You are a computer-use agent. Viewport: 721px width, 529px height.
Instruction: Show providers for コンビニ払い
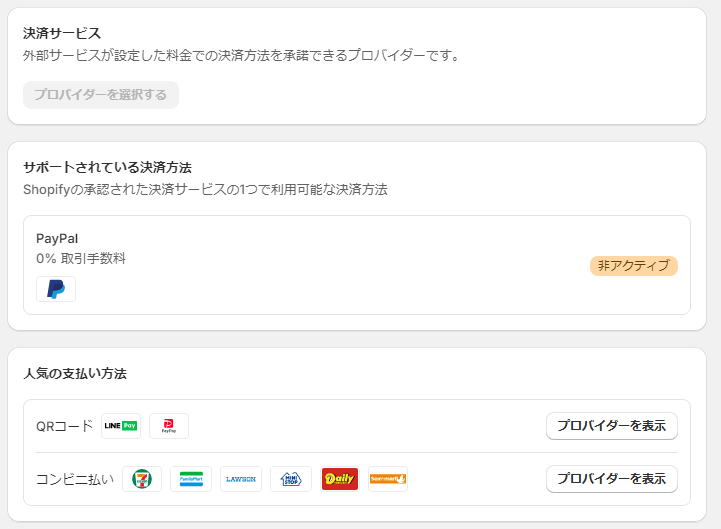(x=612, y=479)
